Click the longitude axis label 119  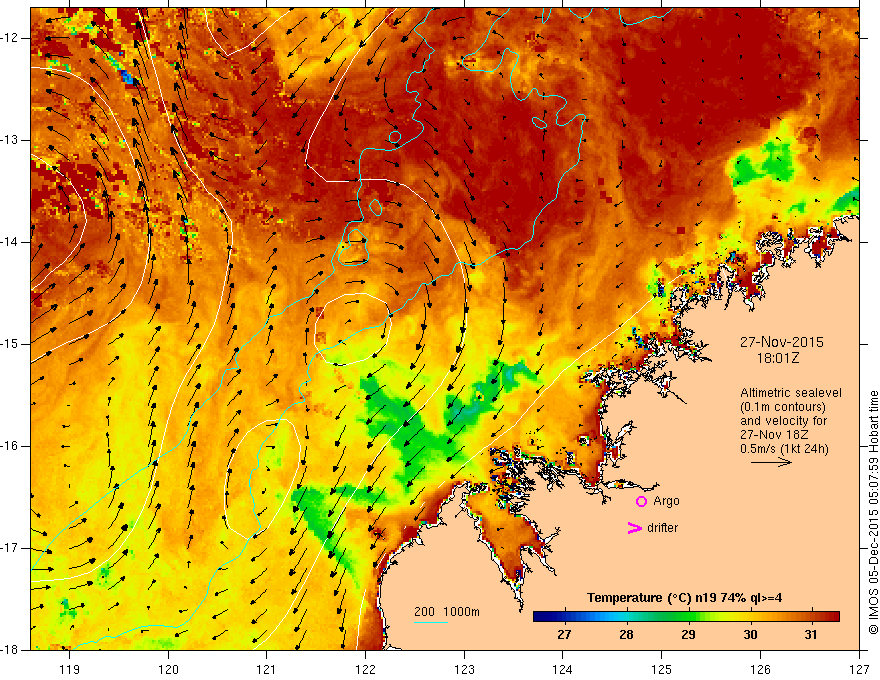click(x=70, y=669)
